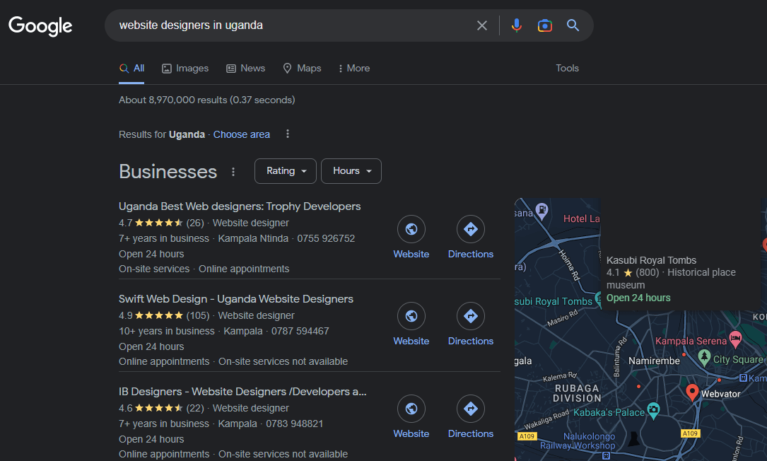This screenshot has height=461, width=767.
Task: Click Kasubi Royal Tombs map label
Action: click(554, 301)
